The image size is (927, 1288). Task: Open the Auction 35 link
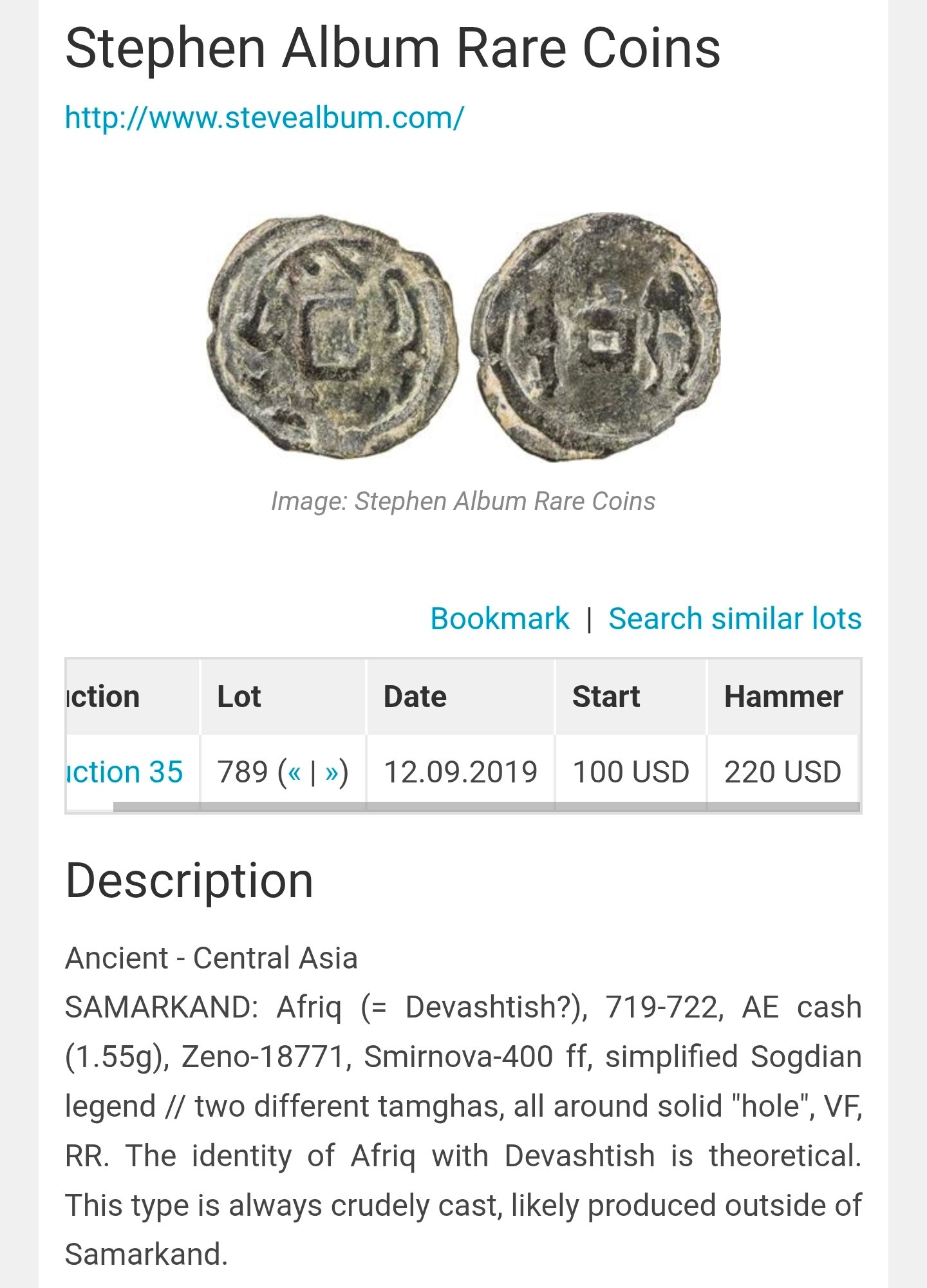coord(125,772)
